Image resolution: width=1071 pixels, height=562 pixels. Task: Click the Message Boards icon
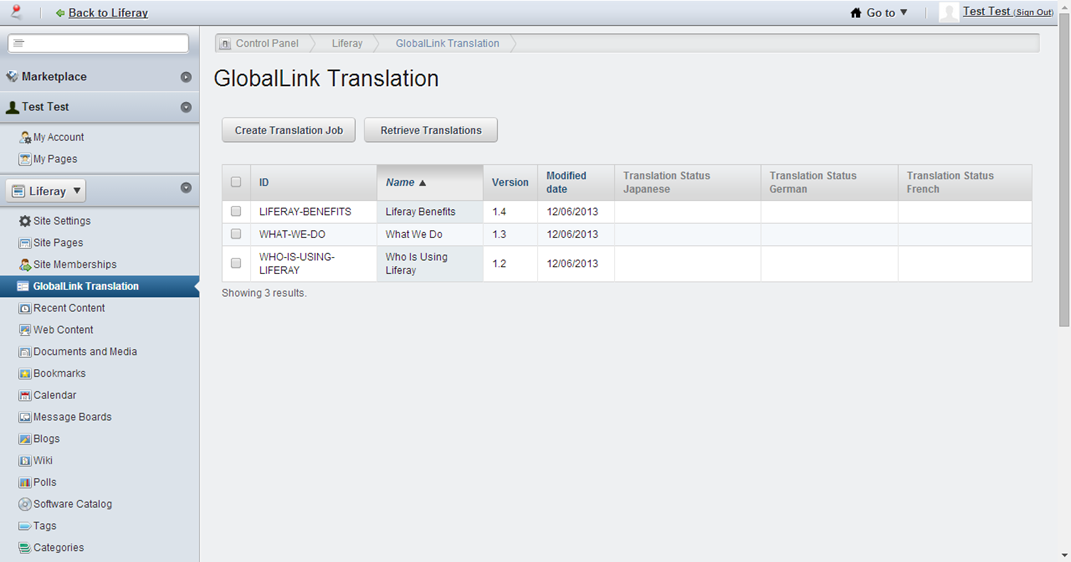coord(25,418)
